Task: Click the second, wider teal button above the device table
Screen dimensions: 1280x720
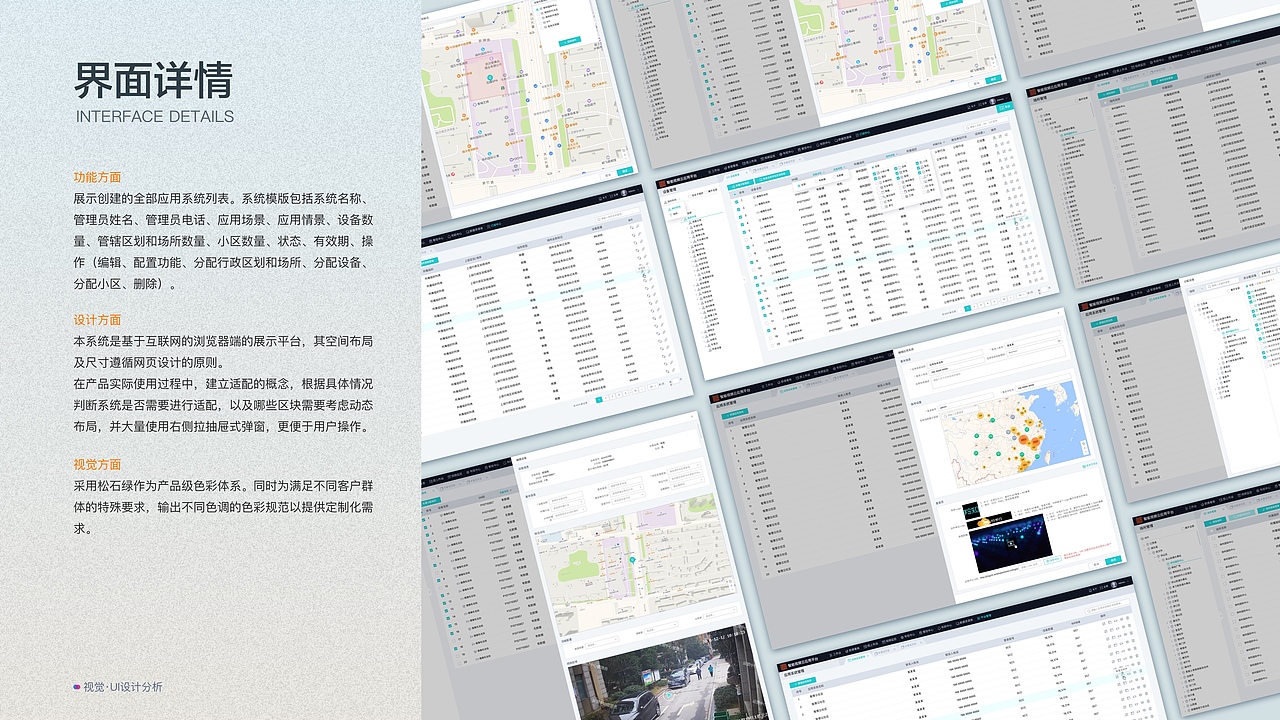Action: [772, 177]
